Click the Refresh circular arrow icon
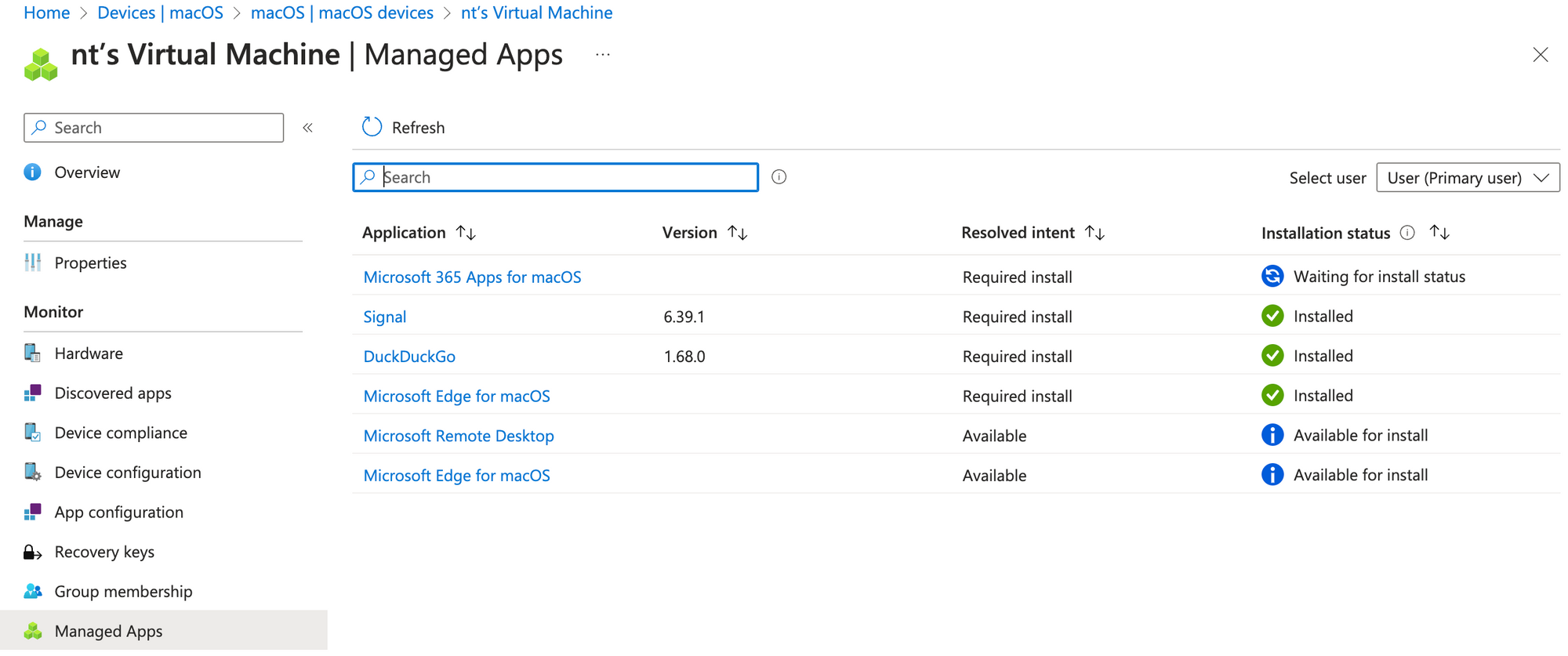Screen dimensions: 1568x656 [372, 127]
